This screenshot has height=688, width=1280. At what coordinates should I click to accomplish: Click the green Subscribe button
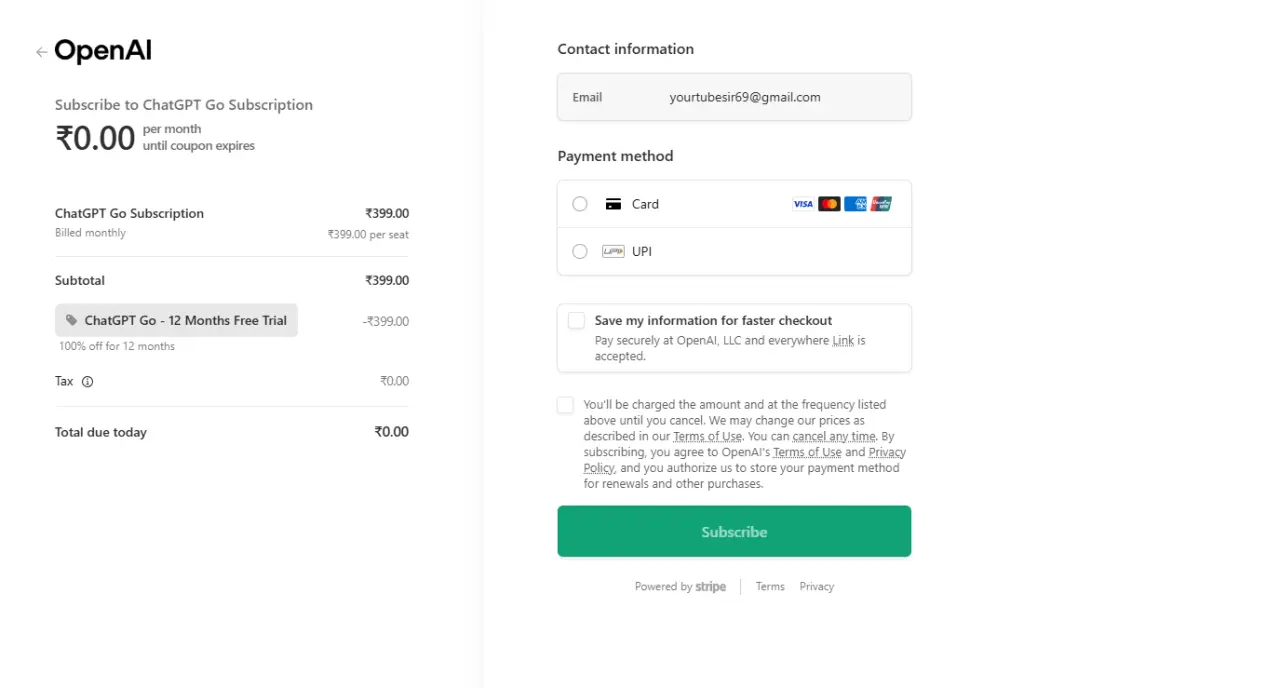[734, 531]
